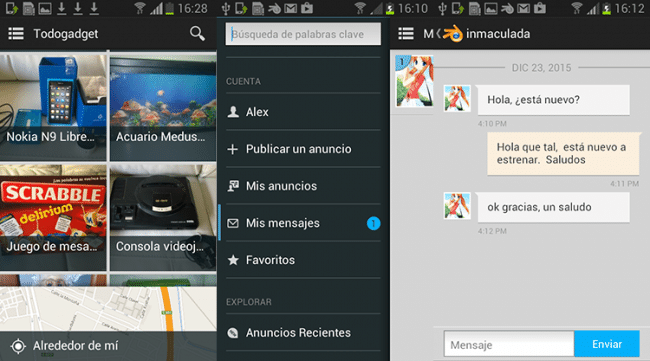Viewport: 650px width, 361px height.
Task: Tap the star icon beside Favoritos
Action: coord(233,260)
